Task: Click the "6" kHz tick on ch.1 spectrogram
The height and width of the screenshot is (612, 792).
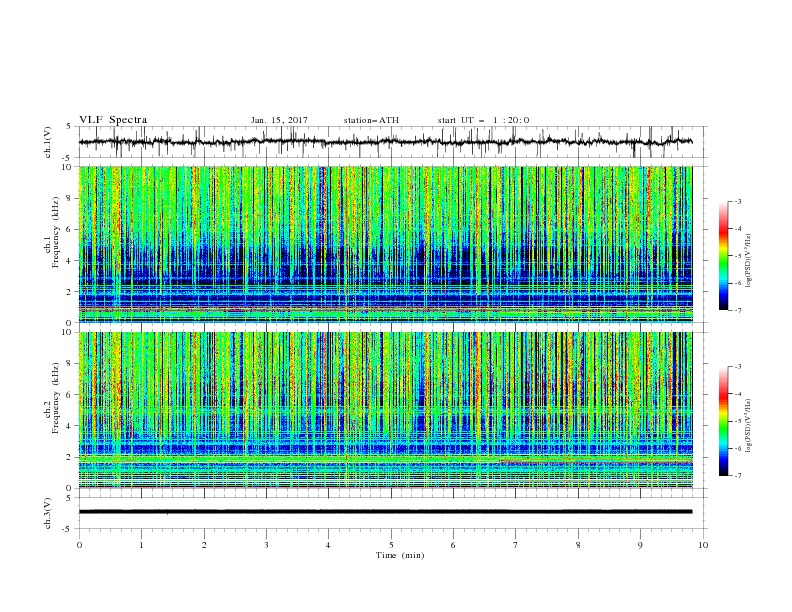Action: tap(70, 229)
